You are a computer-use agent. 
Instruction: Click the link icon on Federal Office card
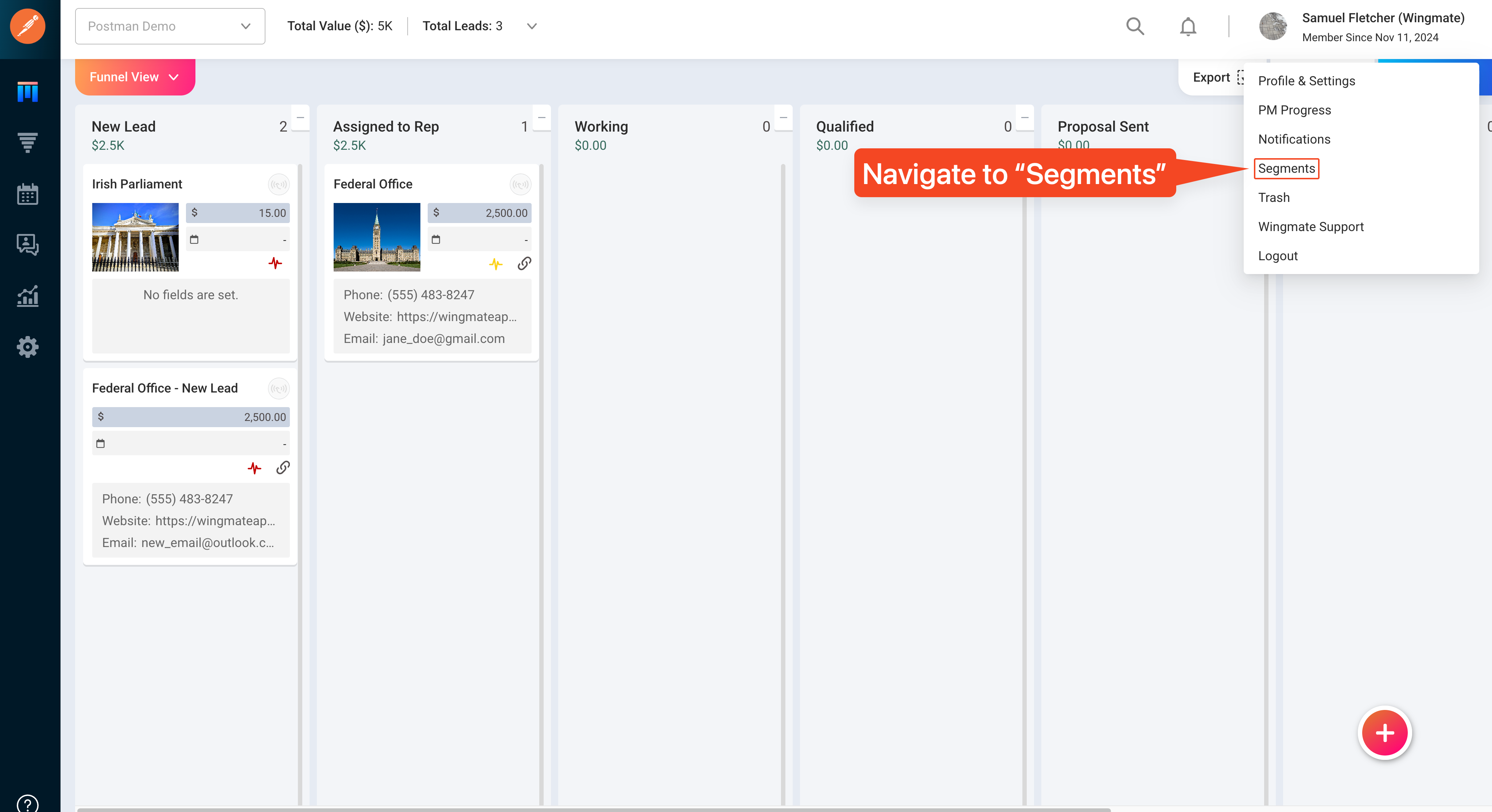[x=524, y=264]
